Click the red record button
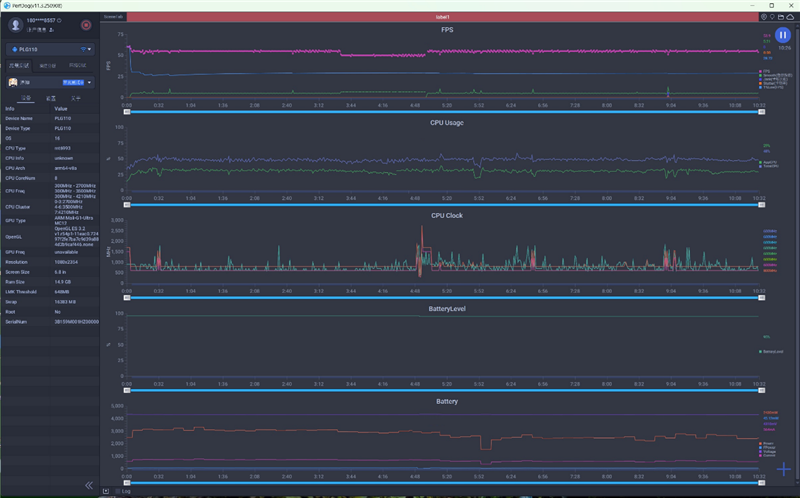The height and width of the screenshot is (498, 800). point(85,24)
